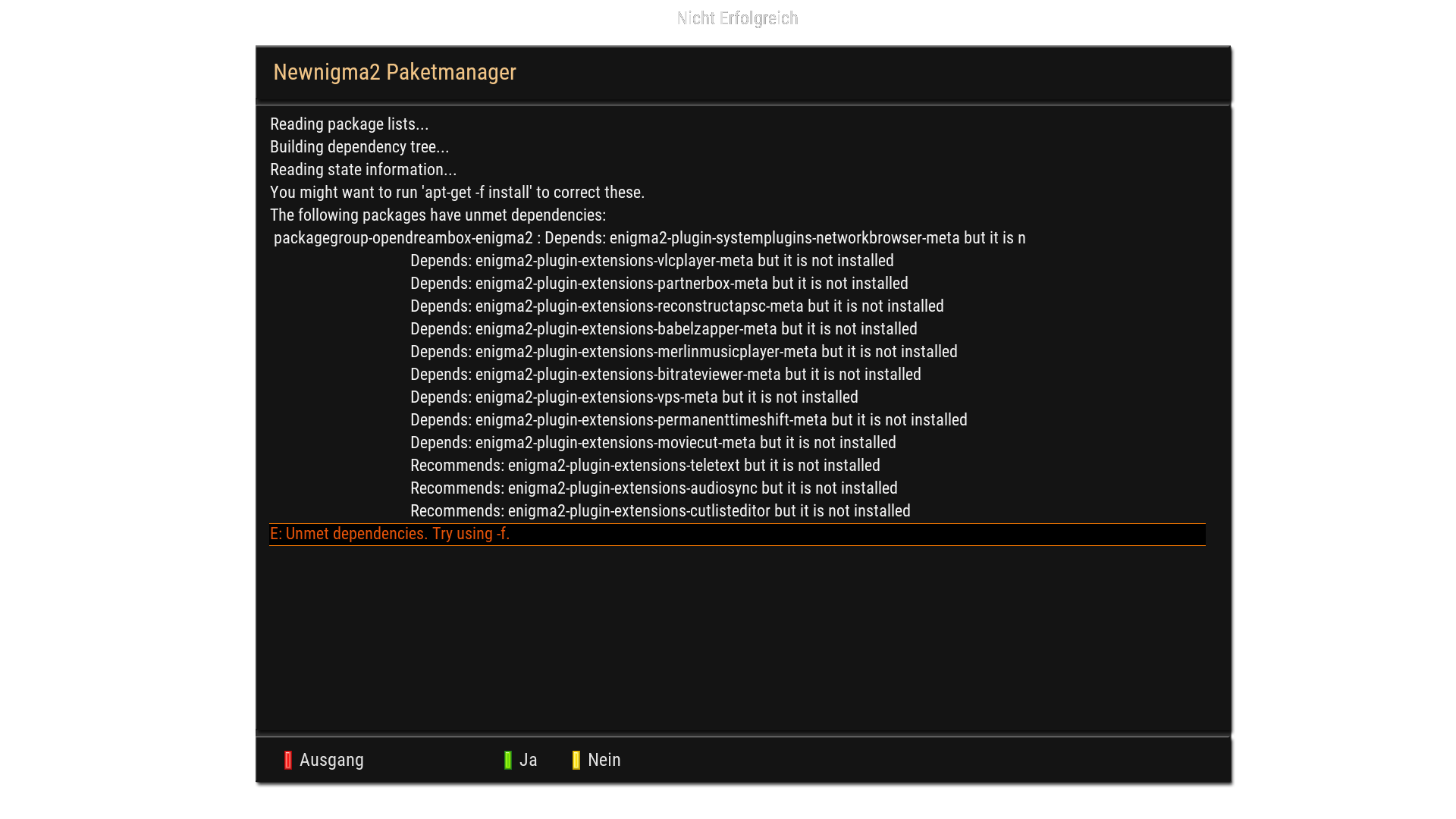Click the merlinmusicplayer-meta dependency line
Image resolution: width=1456 pixels, height=819 pixels.
684,352
